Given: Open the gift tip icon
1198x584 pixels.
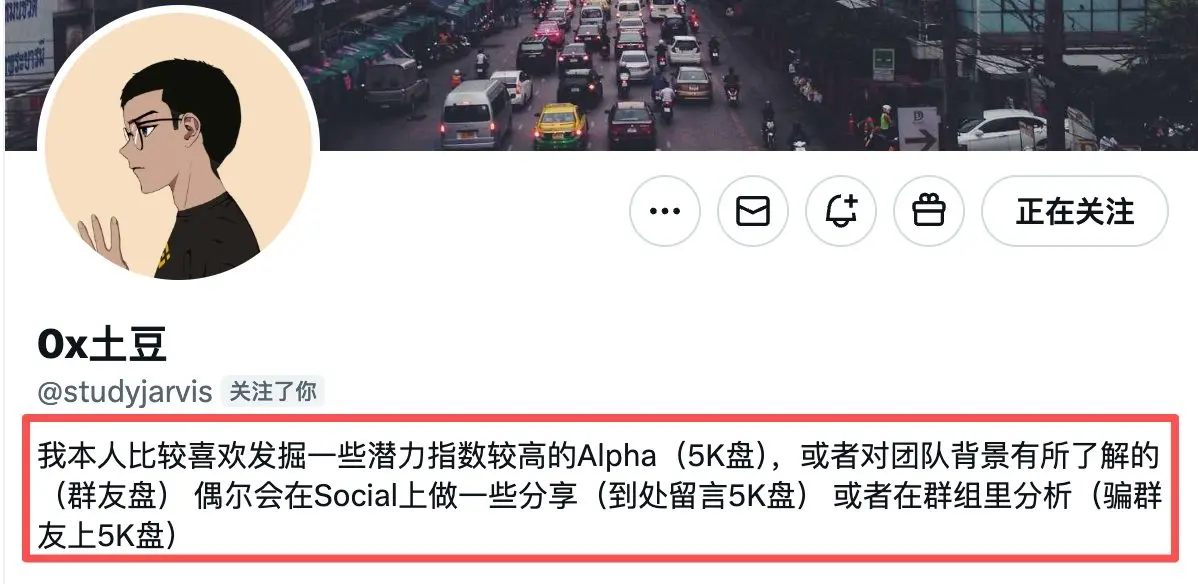Looking at the screenshot, I should [x=929, y=211].
